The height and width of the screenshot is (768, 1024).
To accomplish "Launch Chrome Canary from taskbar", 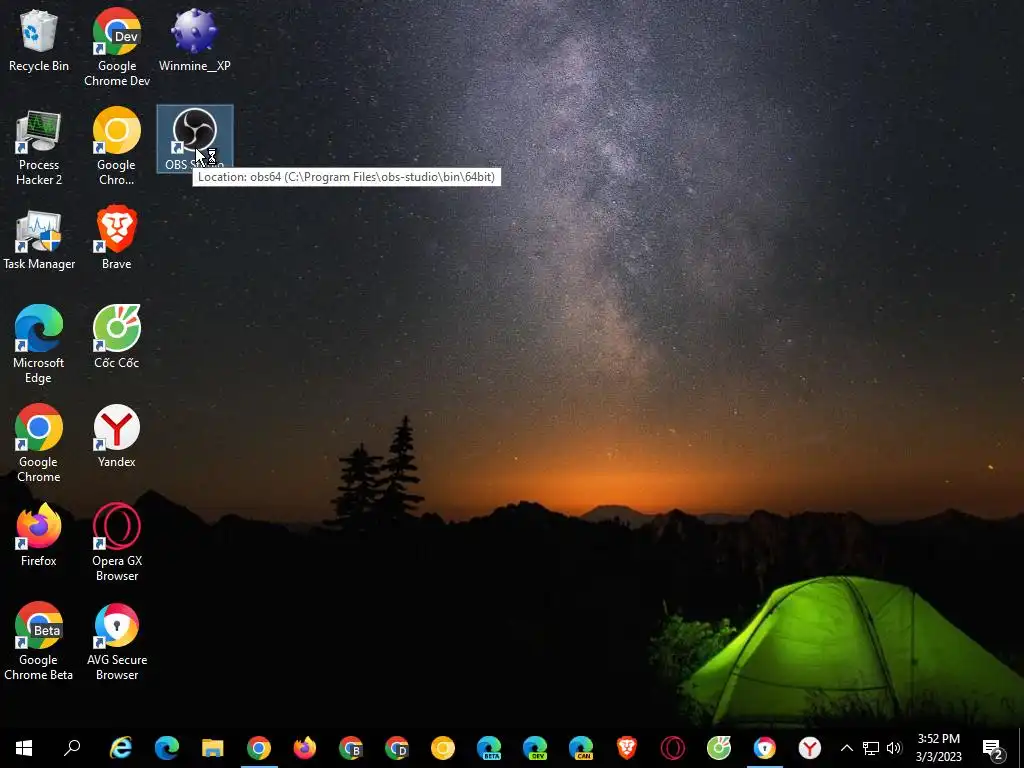I will click(x=443, y=748).
